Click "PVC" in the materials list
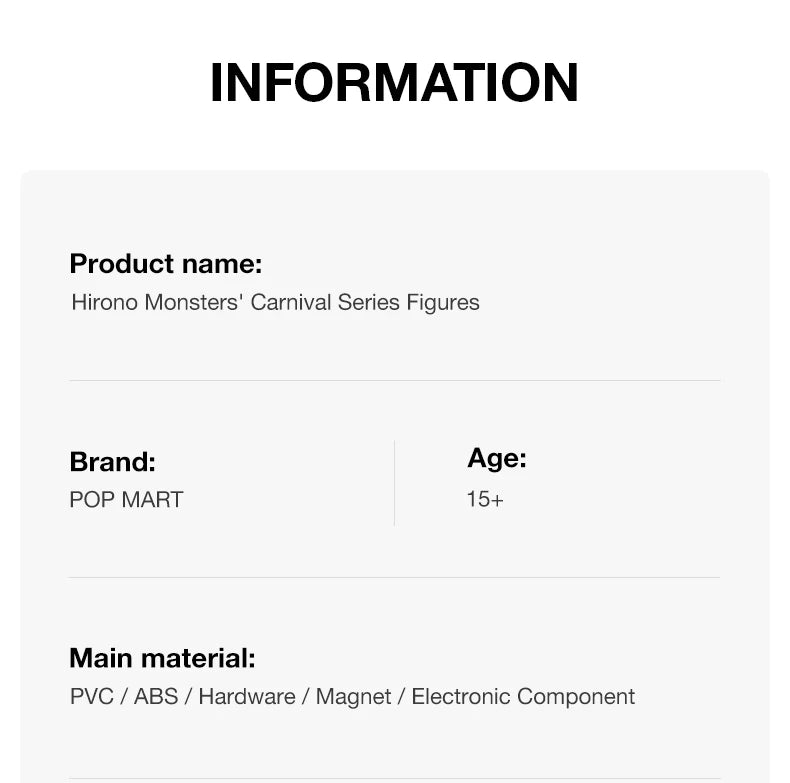The width and height of the screenshot is (790, 783). [92, 696]
